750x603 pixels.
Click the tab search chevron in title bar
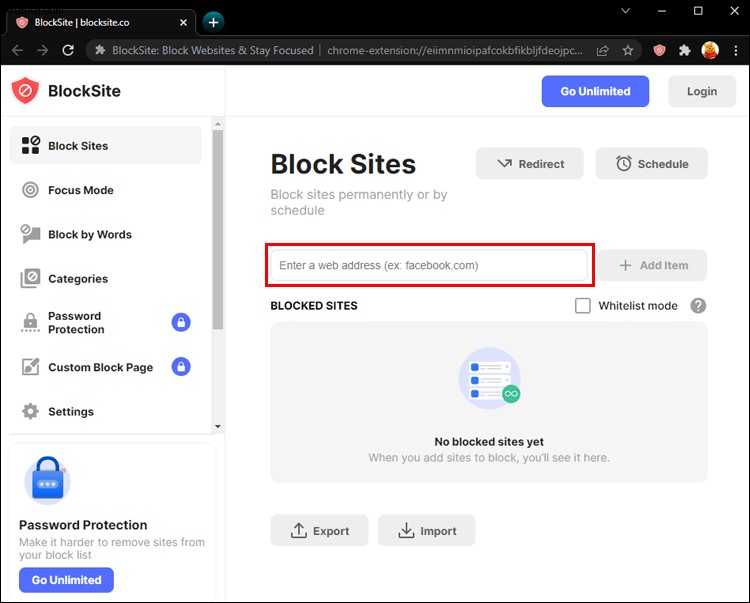pos(625,11)
